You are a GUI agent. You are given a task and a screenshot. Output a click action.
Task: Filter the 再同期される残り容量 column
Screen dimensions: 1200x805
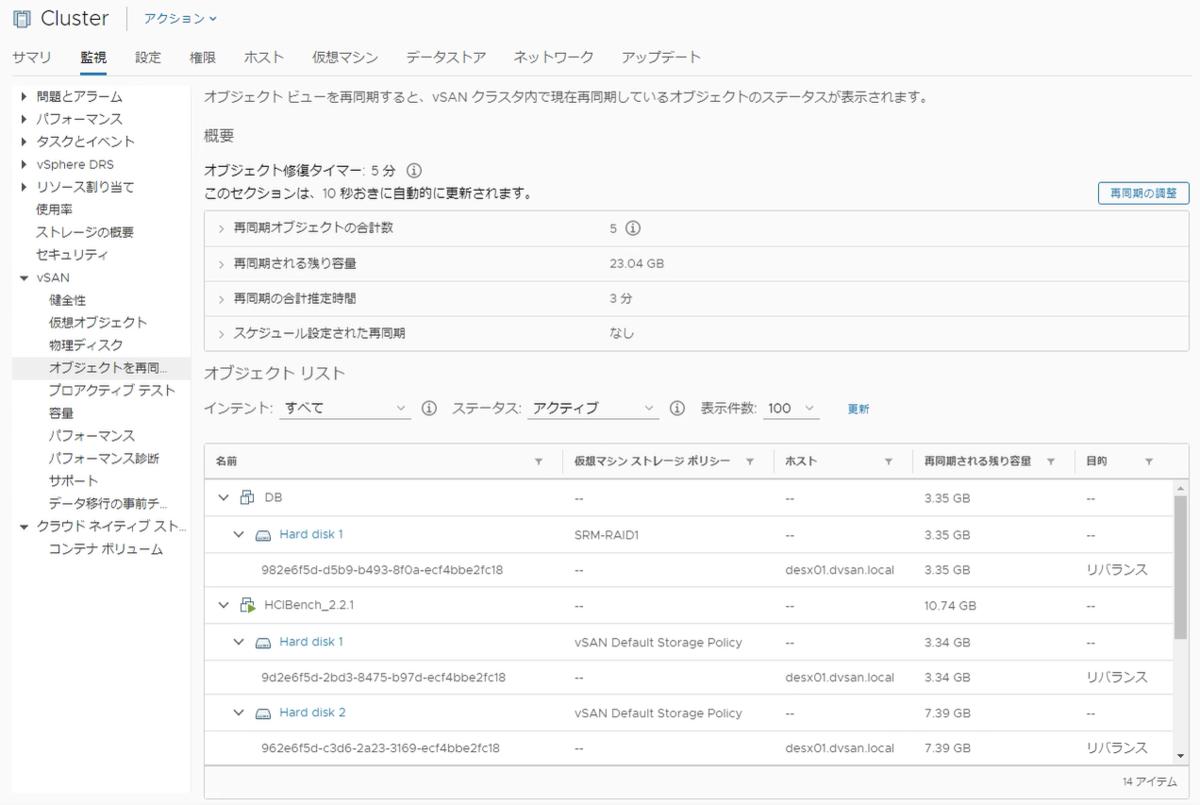[1051, 462]
